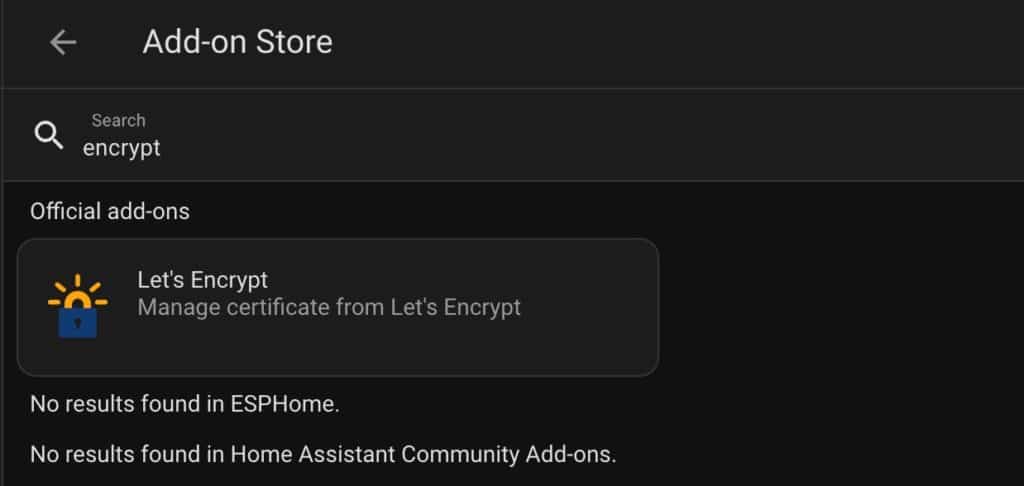Click the empty area of the search bar
The image size is (1024, 486).
point(588,135)
